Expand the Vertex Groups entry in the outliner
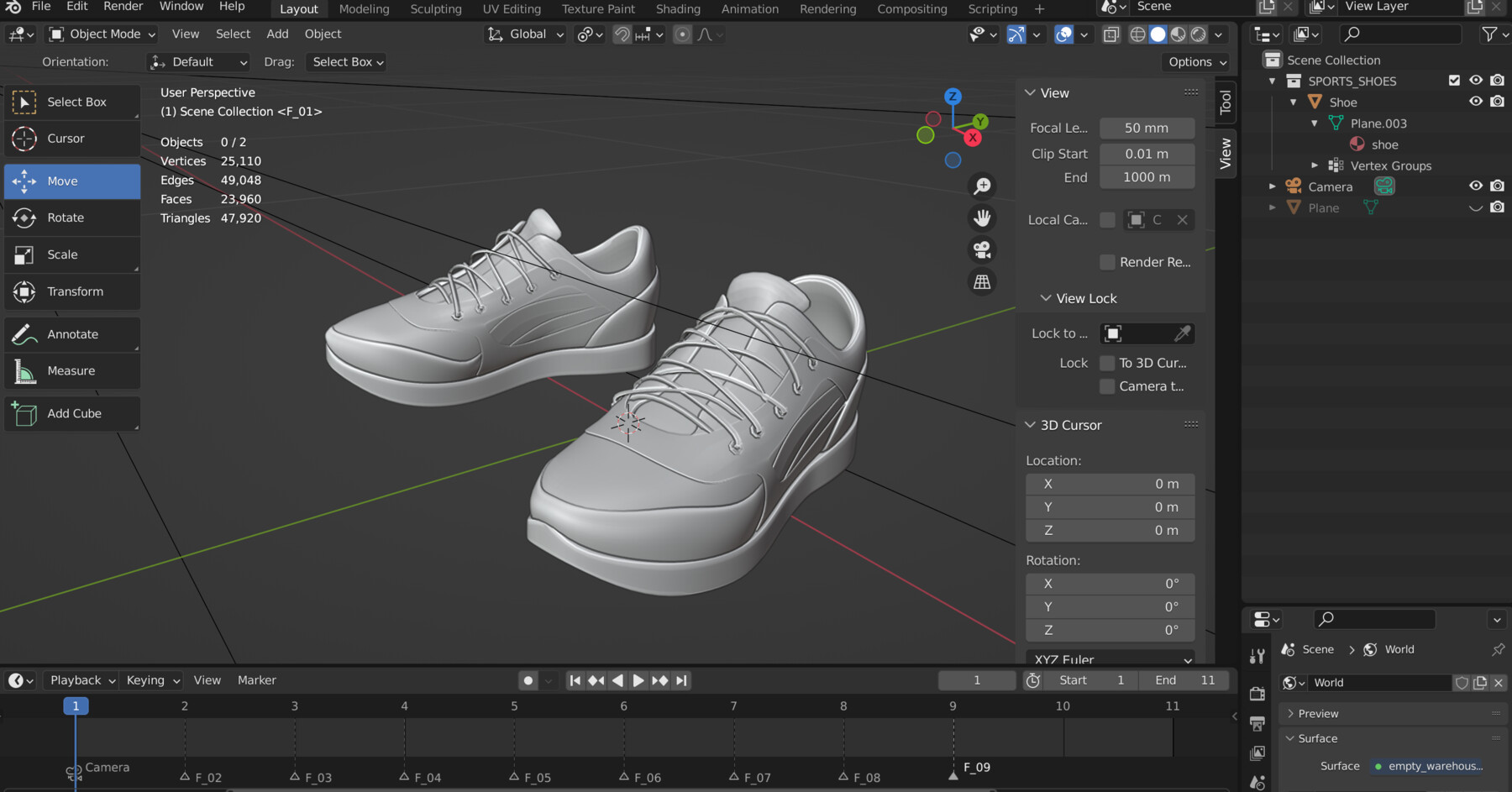Viewport: 1512px width, 792px height. pyautogui.click(x=1314, y=165)
